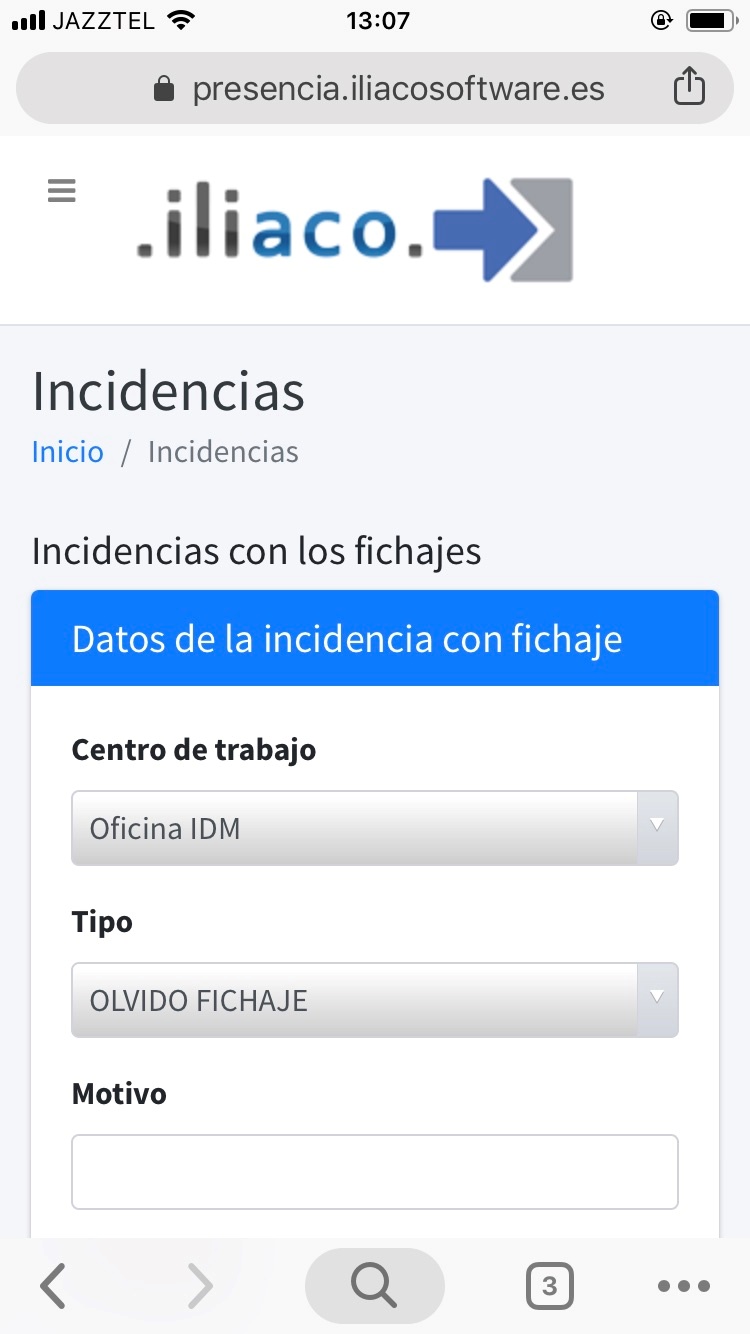The width and height of the screenshot is (750, 1334).
Task: Open the Centro de trabajo dropdown
Action: [375, 828]
